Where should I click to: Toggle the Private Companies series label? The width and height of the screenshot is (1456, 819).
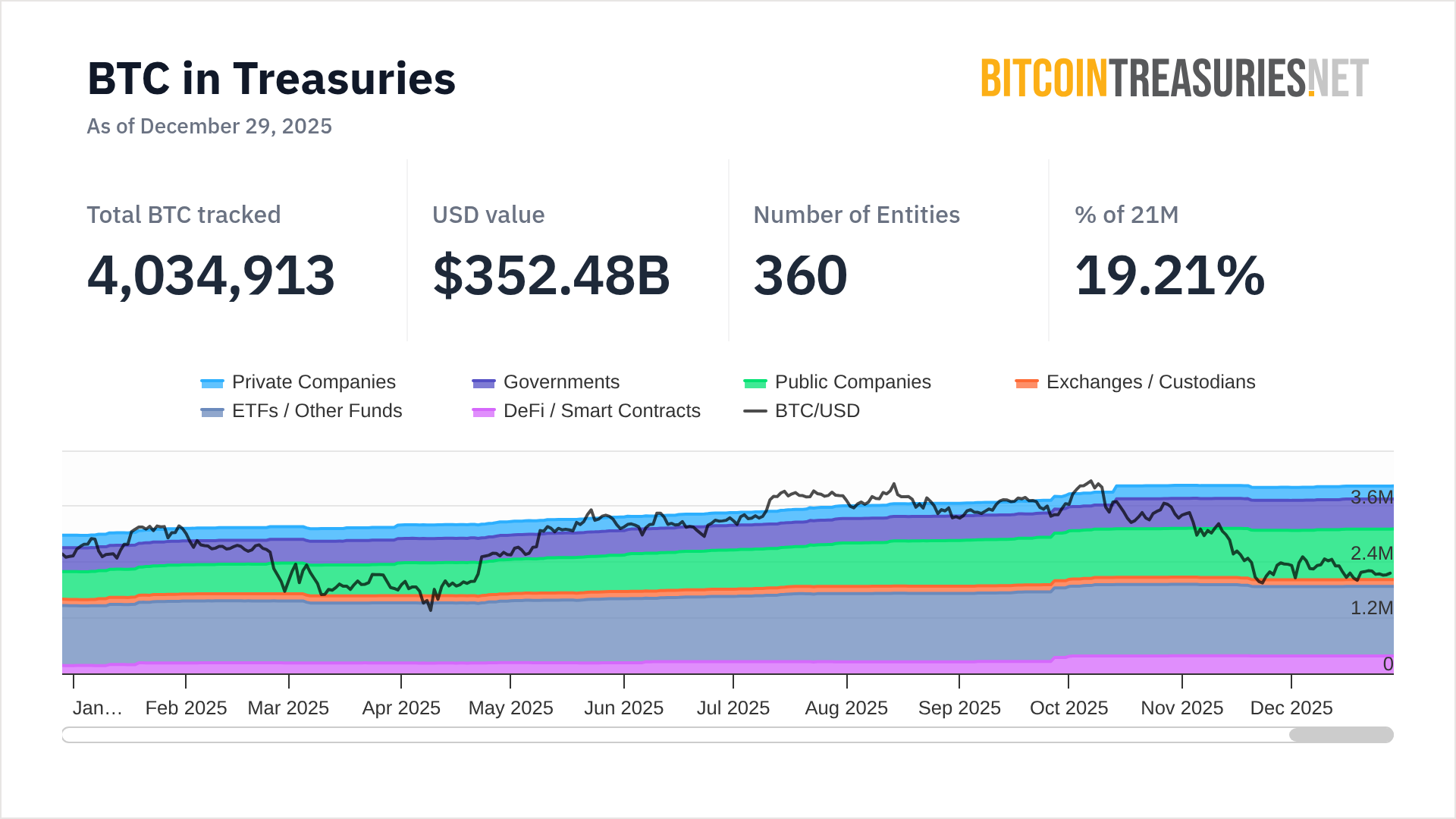point(313,382)
